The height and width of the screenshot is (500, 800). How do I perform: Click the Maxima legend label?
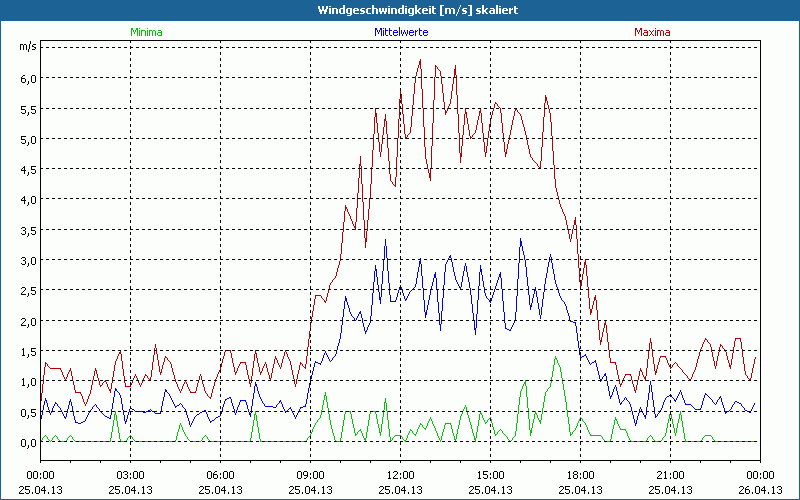(x=652, y=32)
